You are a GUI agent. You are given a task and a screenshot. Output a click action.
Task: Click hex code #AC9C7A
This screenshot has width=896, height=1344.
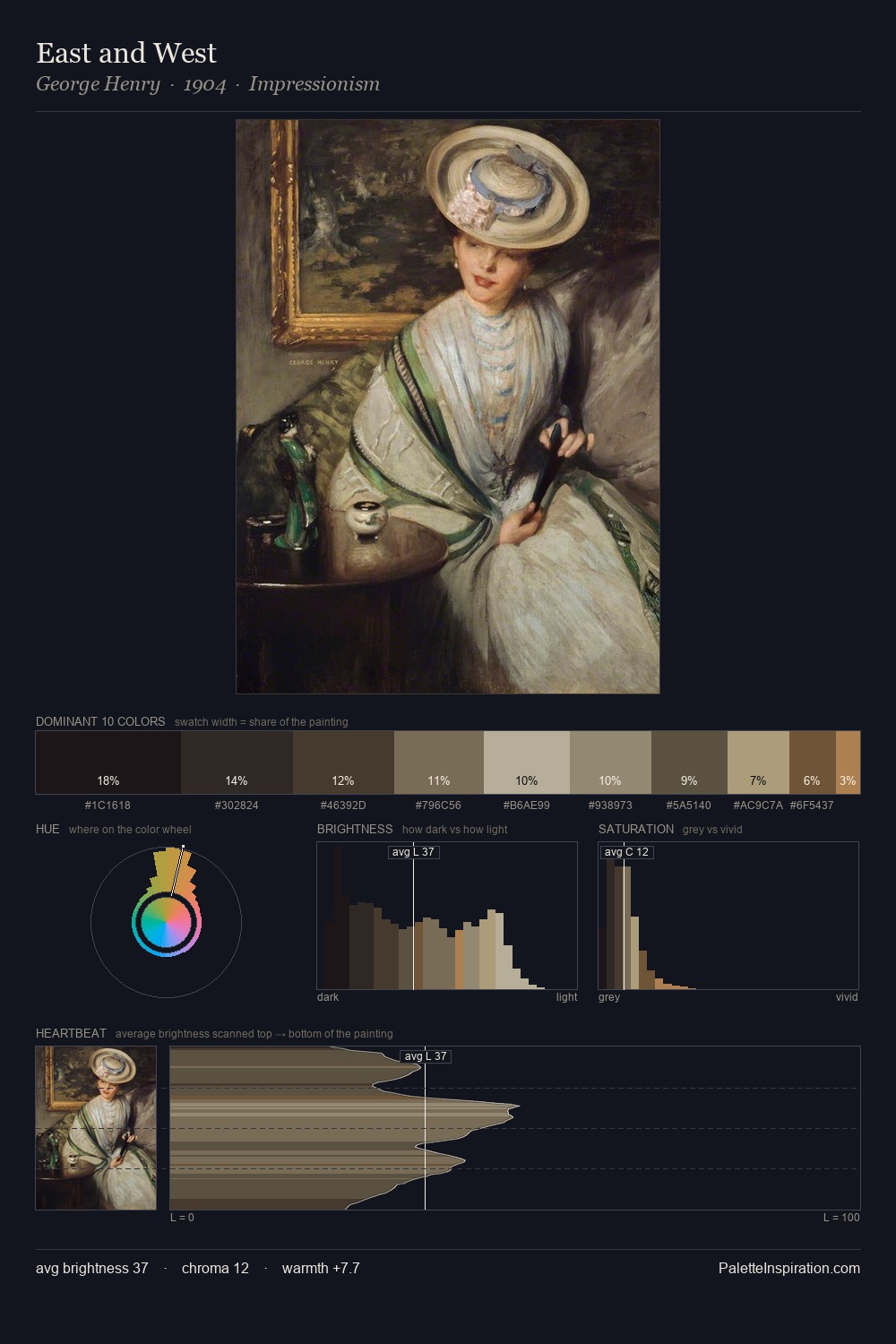pyautogui.click(x=758, y=806)
